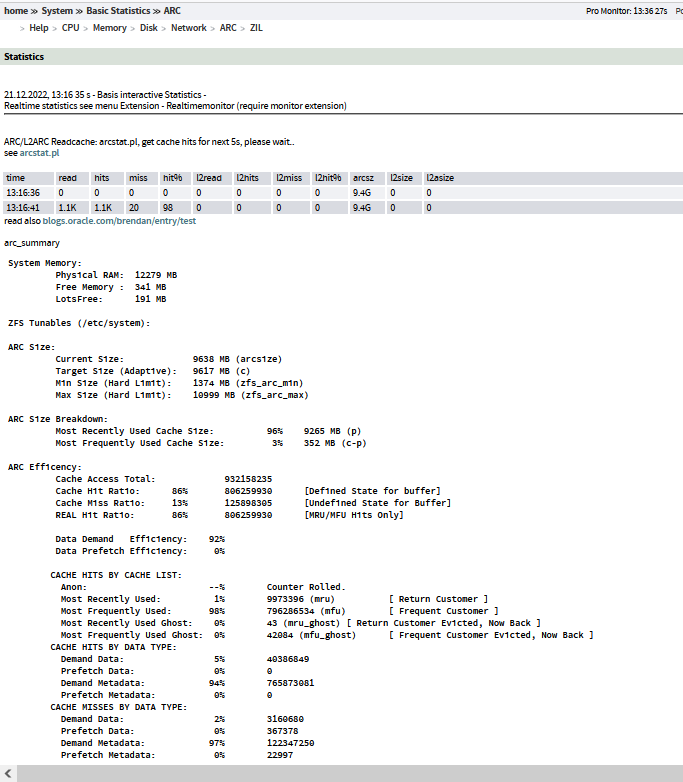Open the System breadcrumb menu
Image resolution: width=683 pixels, height=782 pixels.
[57, 10]
